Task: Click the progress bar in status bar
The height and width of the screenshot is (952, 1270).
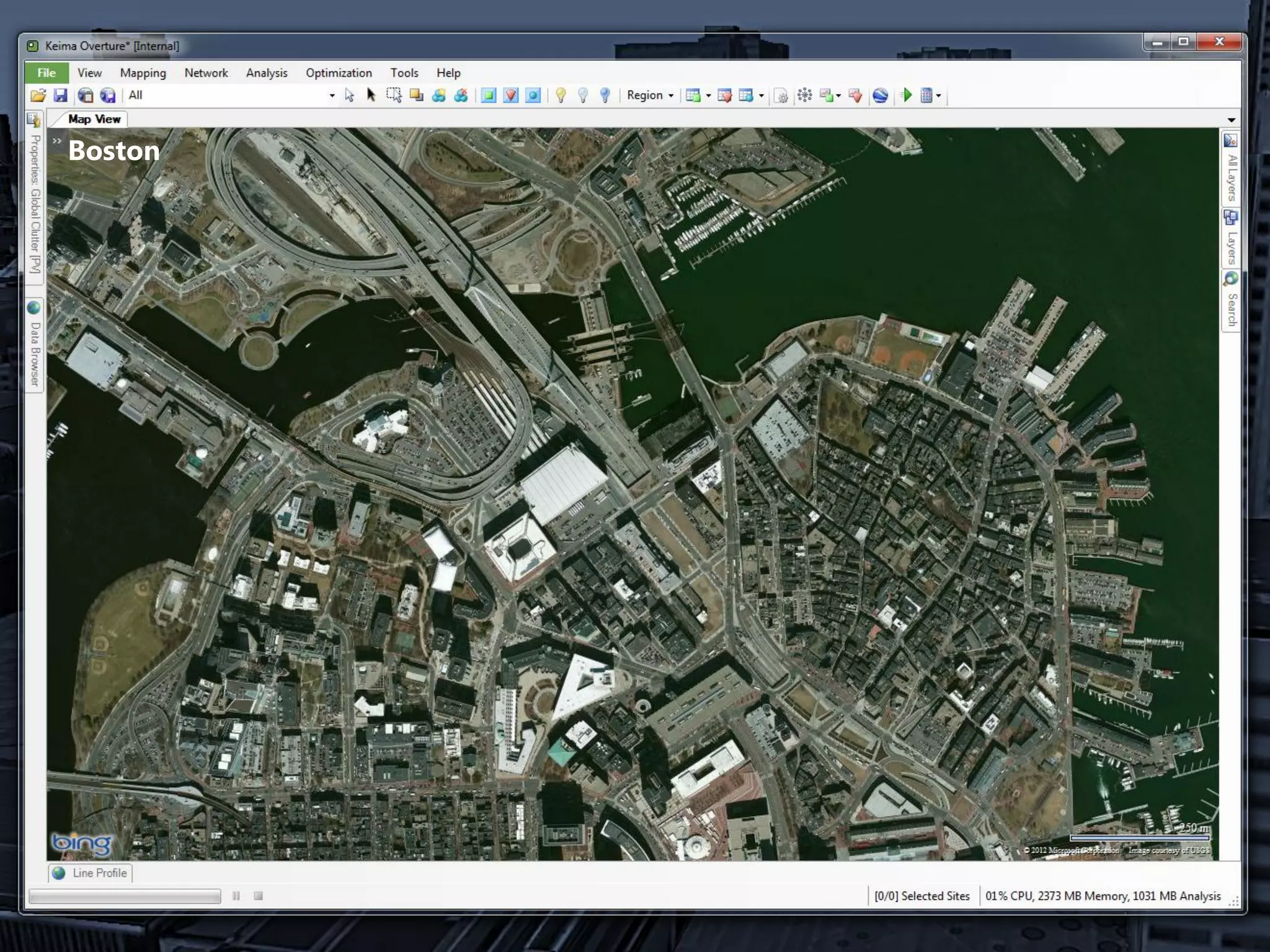Action: 125,896
